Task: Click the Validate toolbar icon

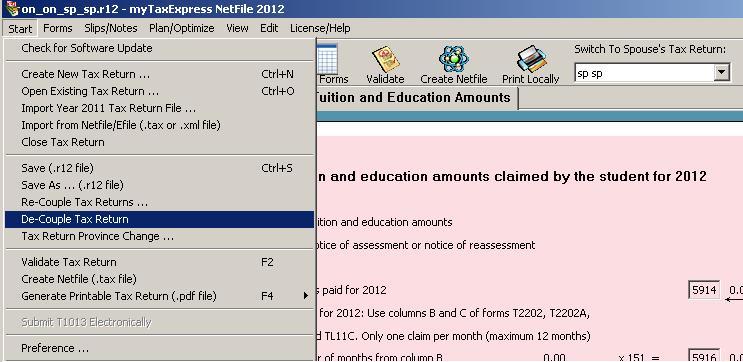Action: tap(385, 59)
